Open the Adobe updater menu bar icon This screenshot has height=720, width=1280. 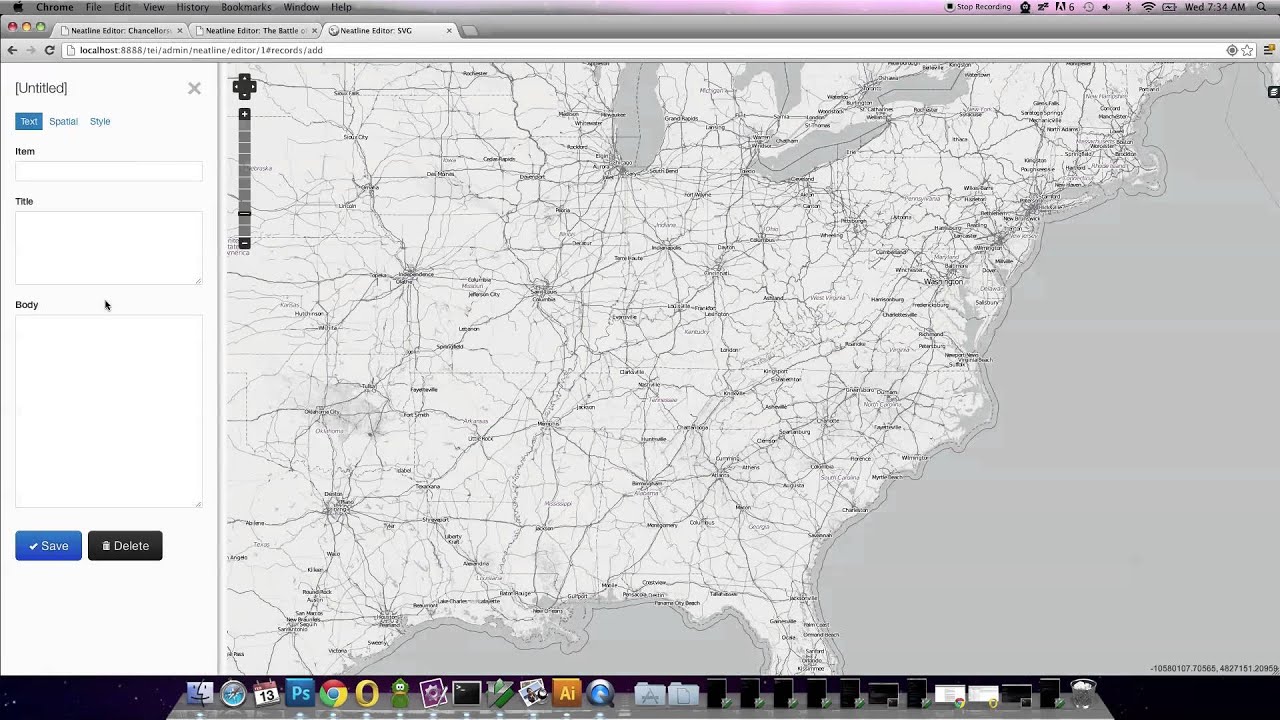click(x=1064, y=7)
